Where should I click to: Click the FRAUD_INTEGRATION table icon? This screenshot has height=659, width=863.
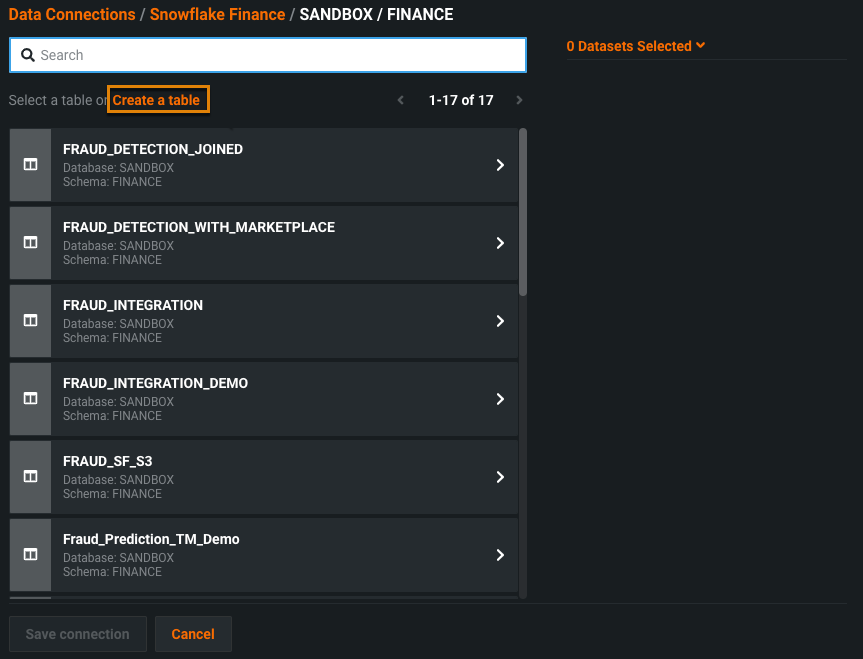pos(30,321)
